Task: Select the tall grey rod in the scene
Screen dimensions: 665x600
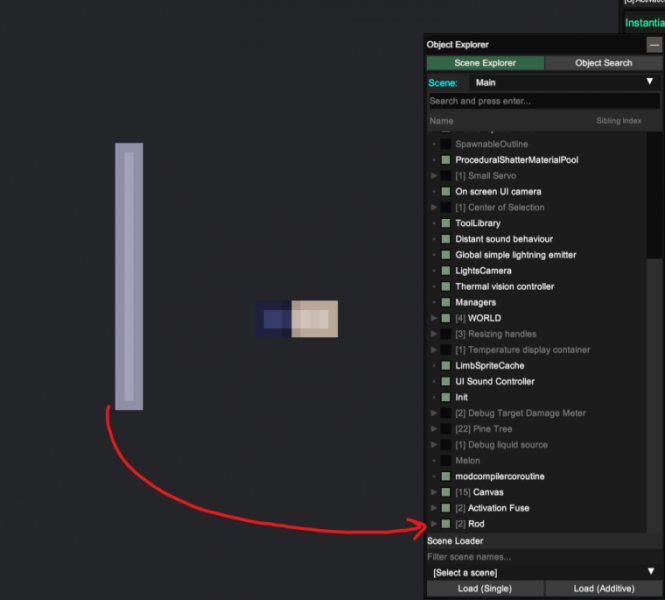Action: (x=129, y=276)
